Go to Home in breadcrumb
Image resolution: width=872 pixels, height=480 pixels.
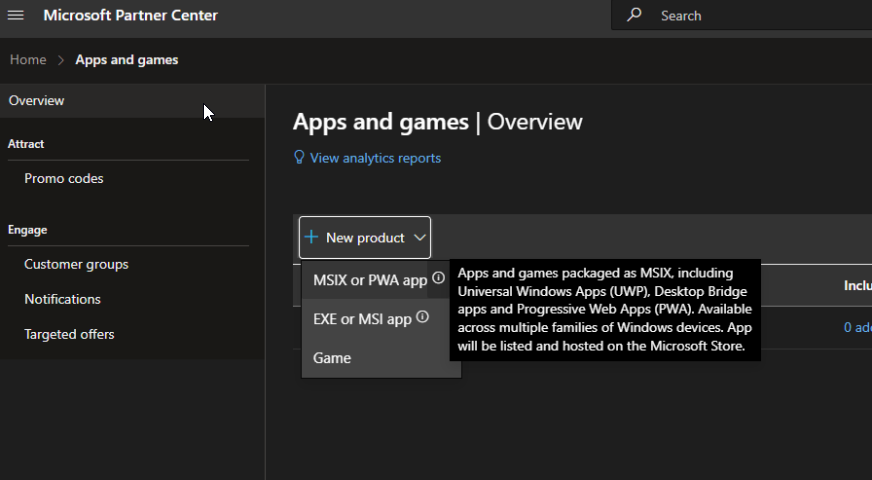click(x=28, y=60)
